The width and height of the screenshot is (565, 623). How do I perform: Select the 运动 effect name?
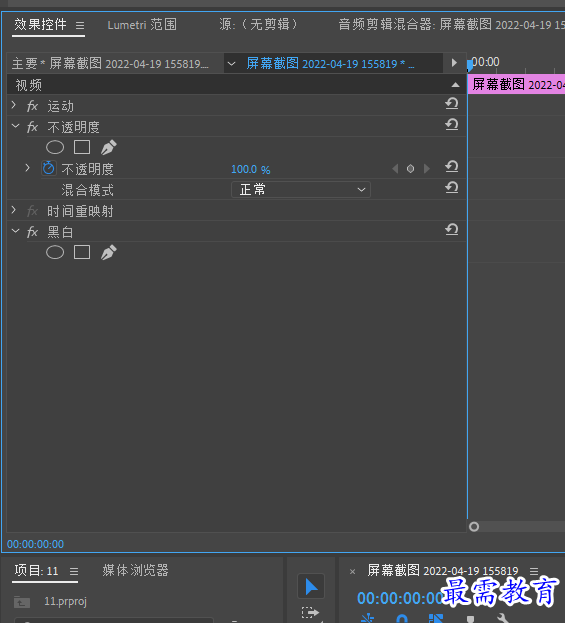[x=60, y=106]
